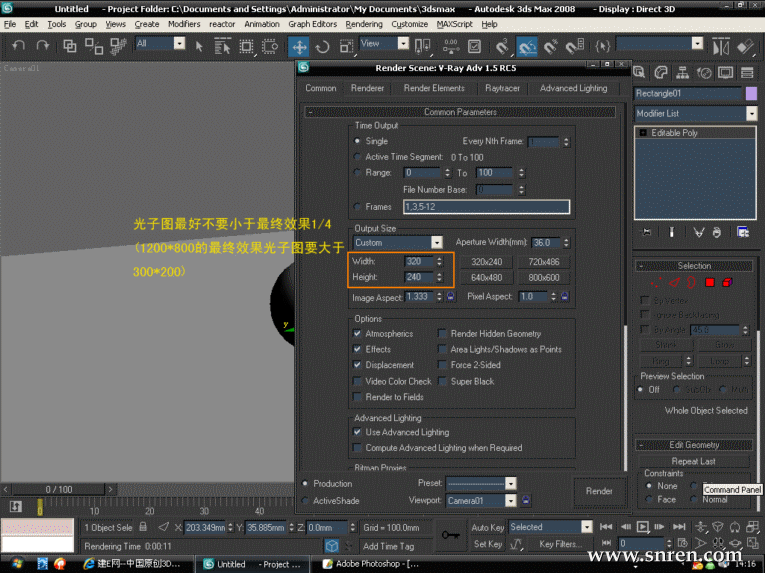Screen dimensions: 765x573
Task: Enable Render Hidden Geometry checkbox
Action: [x=443, y=334]
